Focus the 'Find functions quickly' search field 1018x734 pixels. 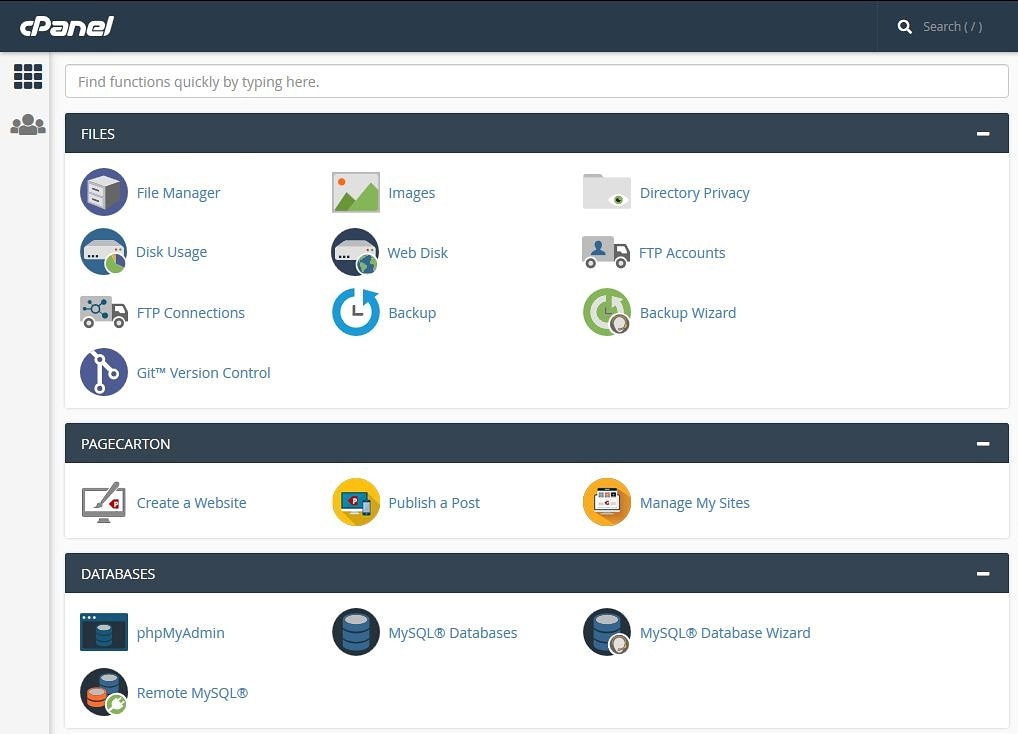point(537,81)
